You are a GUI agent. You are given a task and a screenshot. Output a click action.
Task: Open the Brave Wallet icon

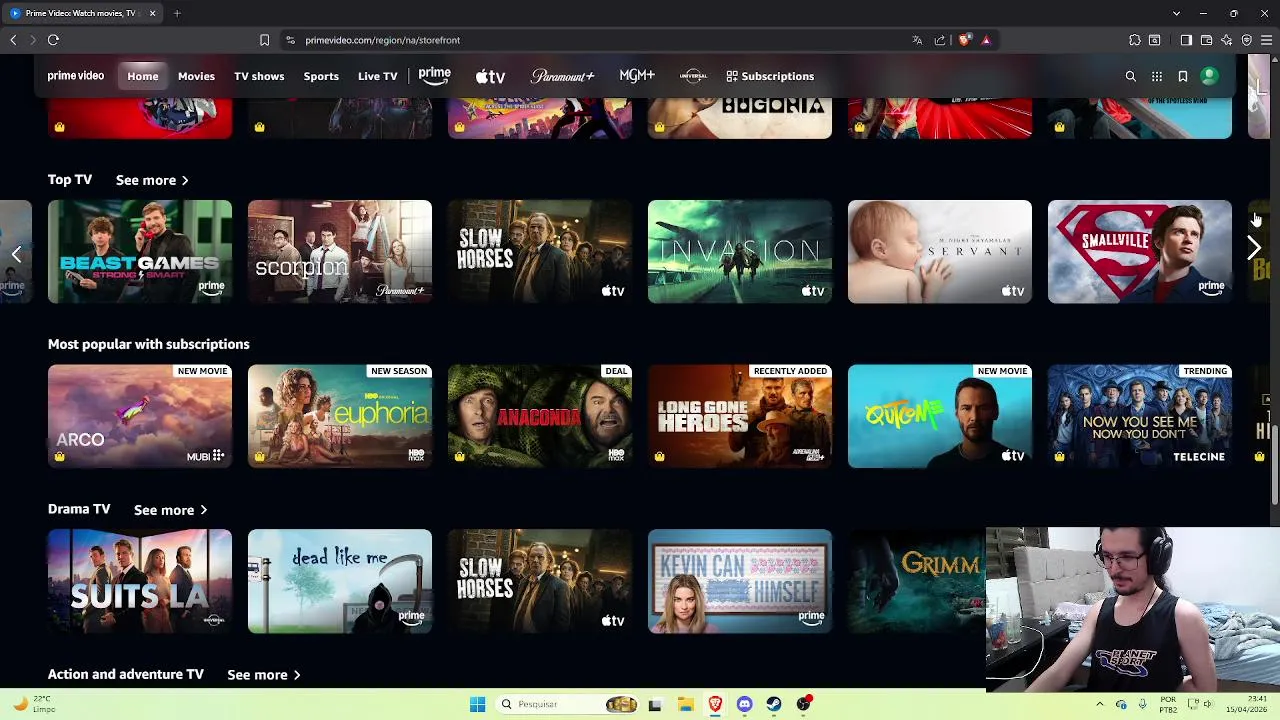click(1206, 40)
